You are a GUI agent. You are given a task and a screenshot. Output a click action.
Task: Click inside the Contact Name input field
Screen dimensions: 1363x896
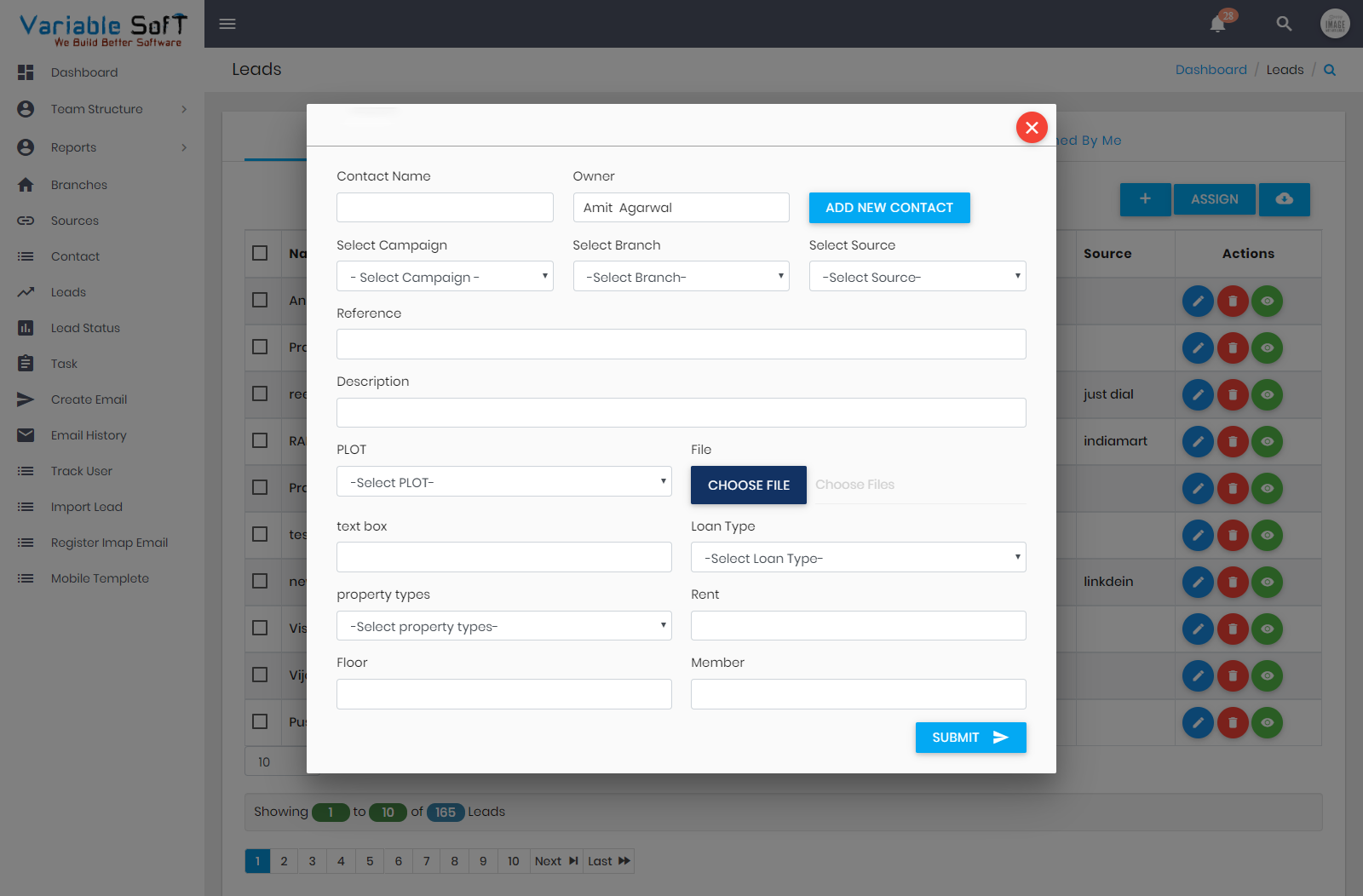(444, 207)
